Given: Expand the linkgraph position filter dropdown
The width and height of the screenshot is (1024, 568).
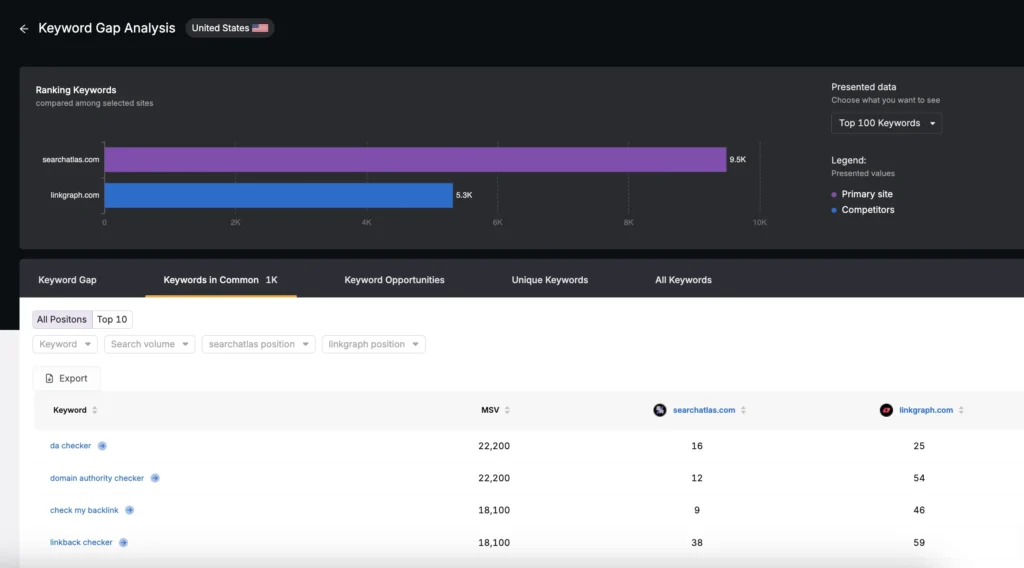Looking at the screenshot, I should click(373, 344).
